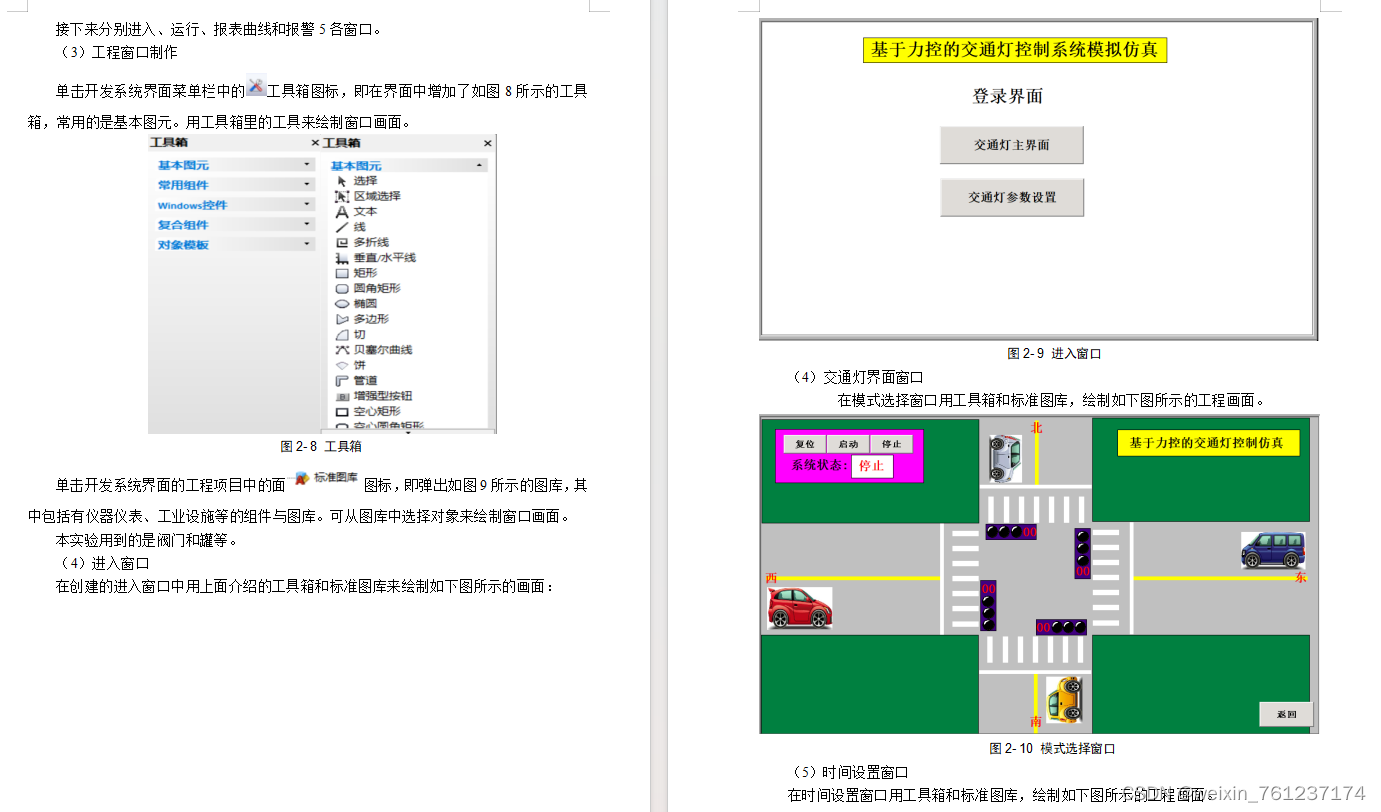The width and height of the screenshot is (1381, 812).
Task: Expand the 对象模板 category
Action: click(235, 245)
